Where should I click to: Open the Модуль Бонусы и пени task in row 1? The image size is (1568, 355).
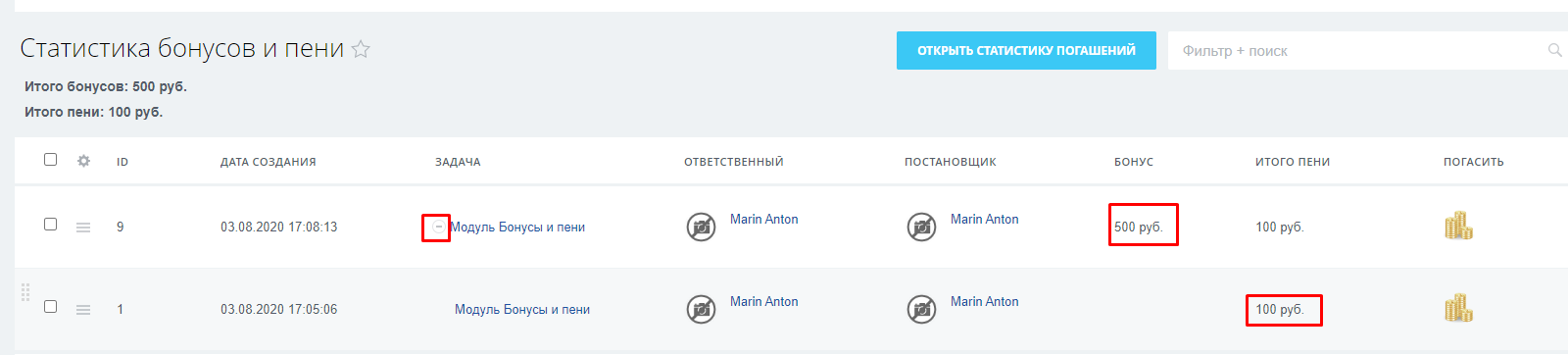[x=522, y=309]
